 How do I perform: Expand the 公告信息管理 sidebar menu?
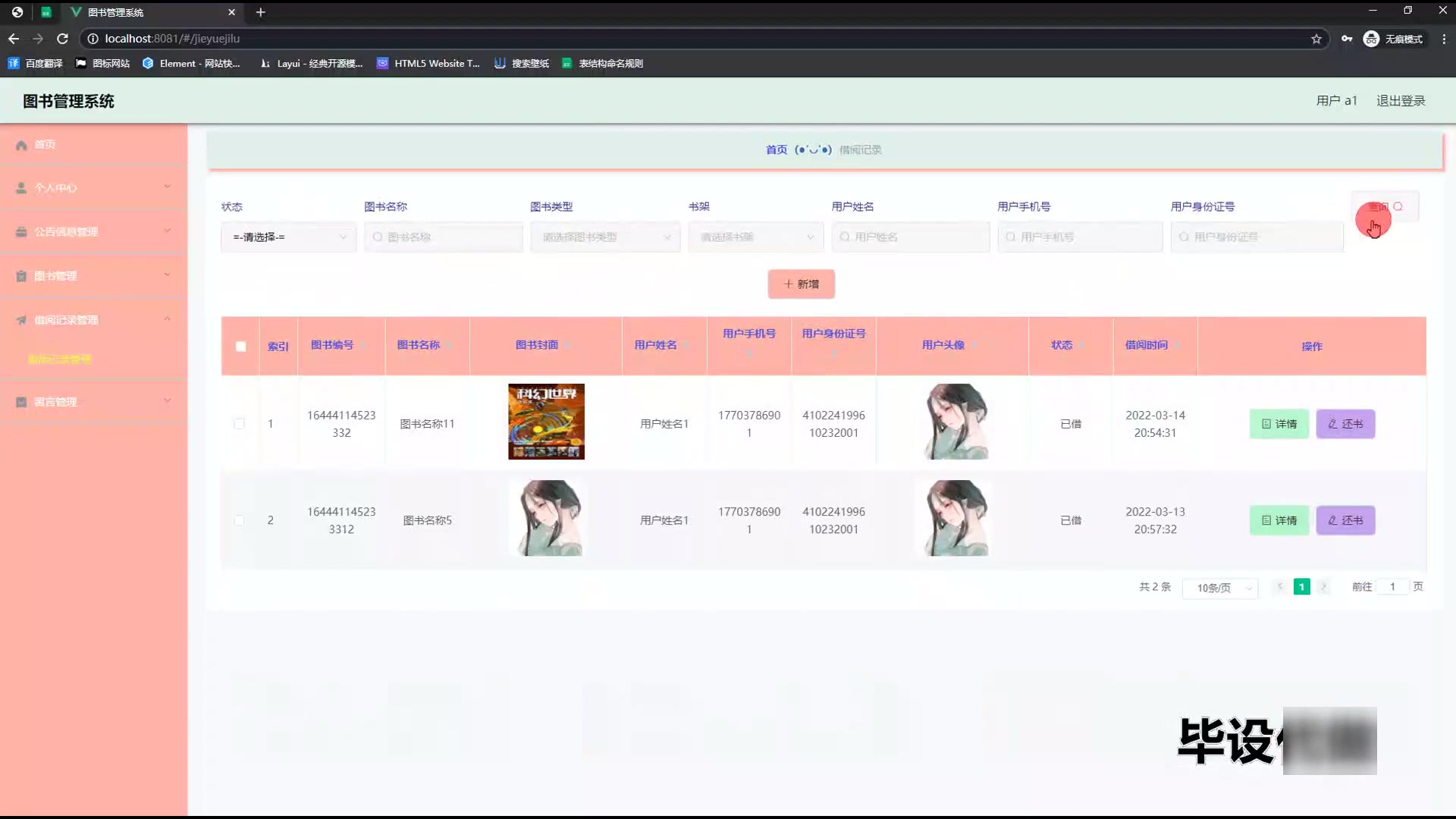click(x=93, y=232)
